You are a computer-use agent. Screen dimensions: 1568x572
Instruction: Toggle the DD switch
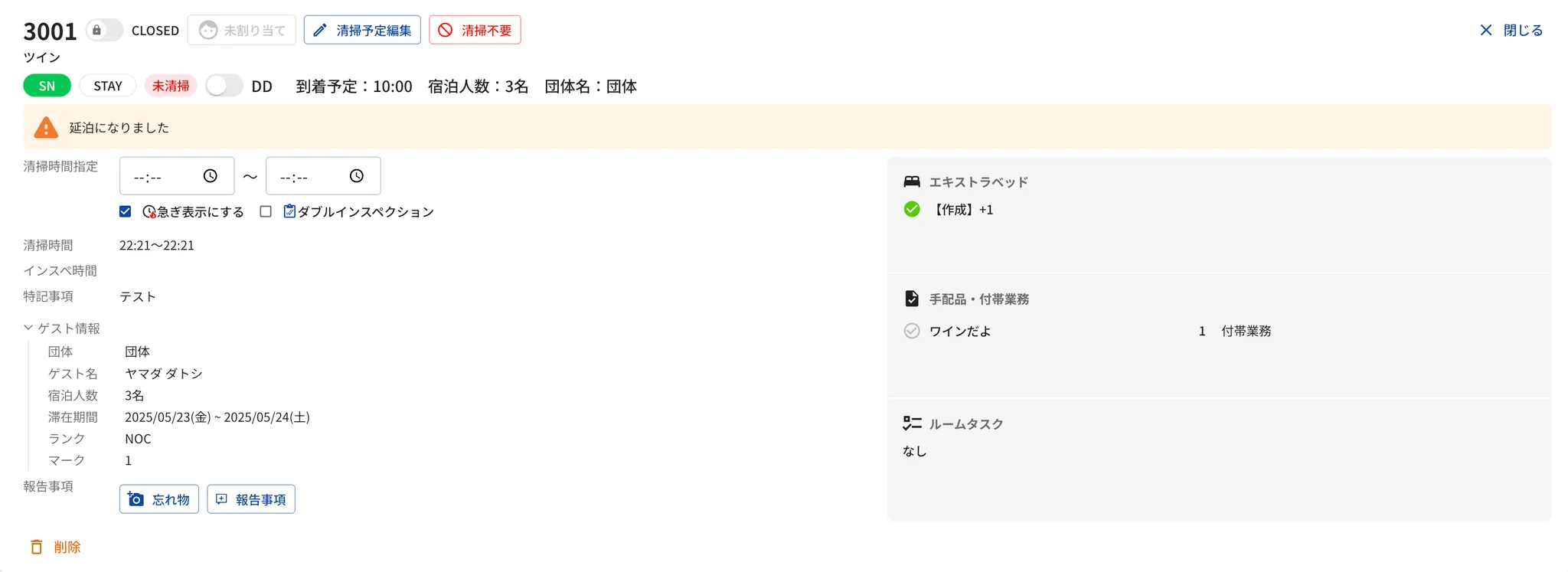coord(224,86)
